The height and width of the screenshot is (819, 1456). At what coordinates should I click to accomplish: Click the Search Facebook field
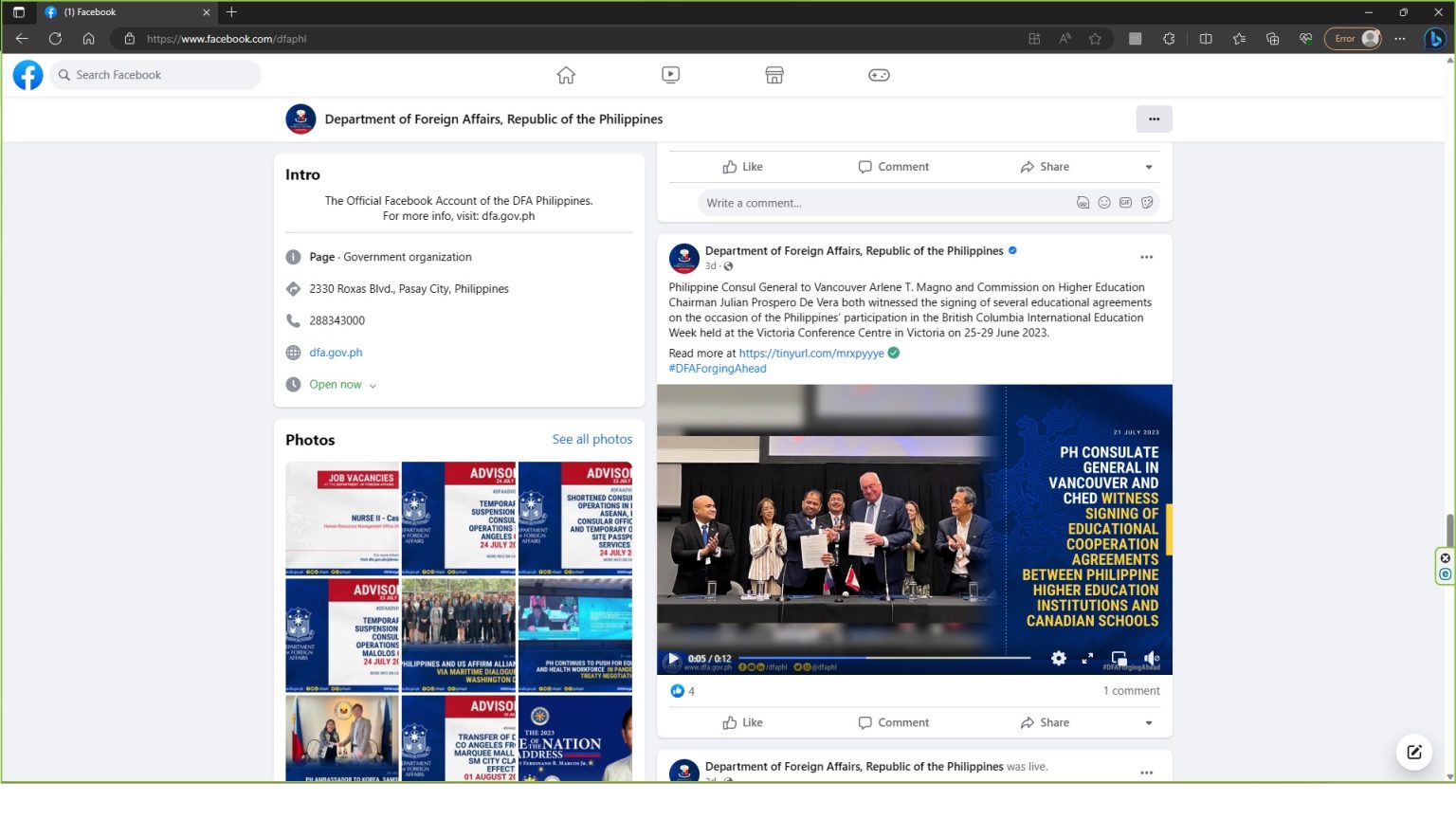coord(156,75)
